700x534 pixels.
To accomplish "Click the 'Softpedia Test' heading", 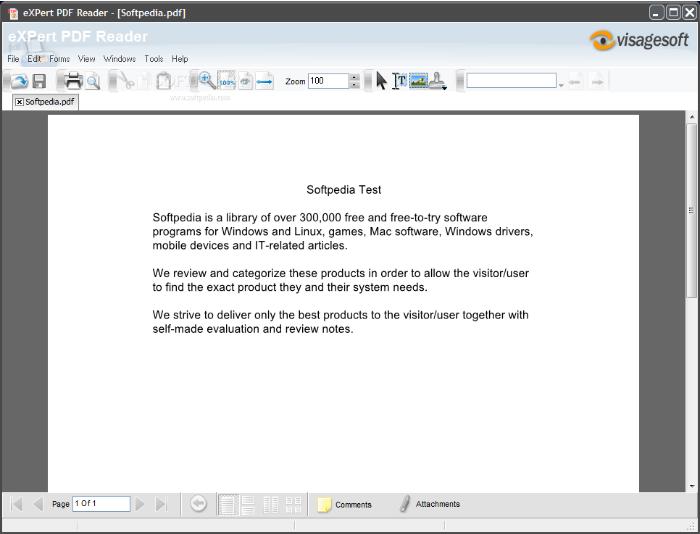I will pos(344,190).
